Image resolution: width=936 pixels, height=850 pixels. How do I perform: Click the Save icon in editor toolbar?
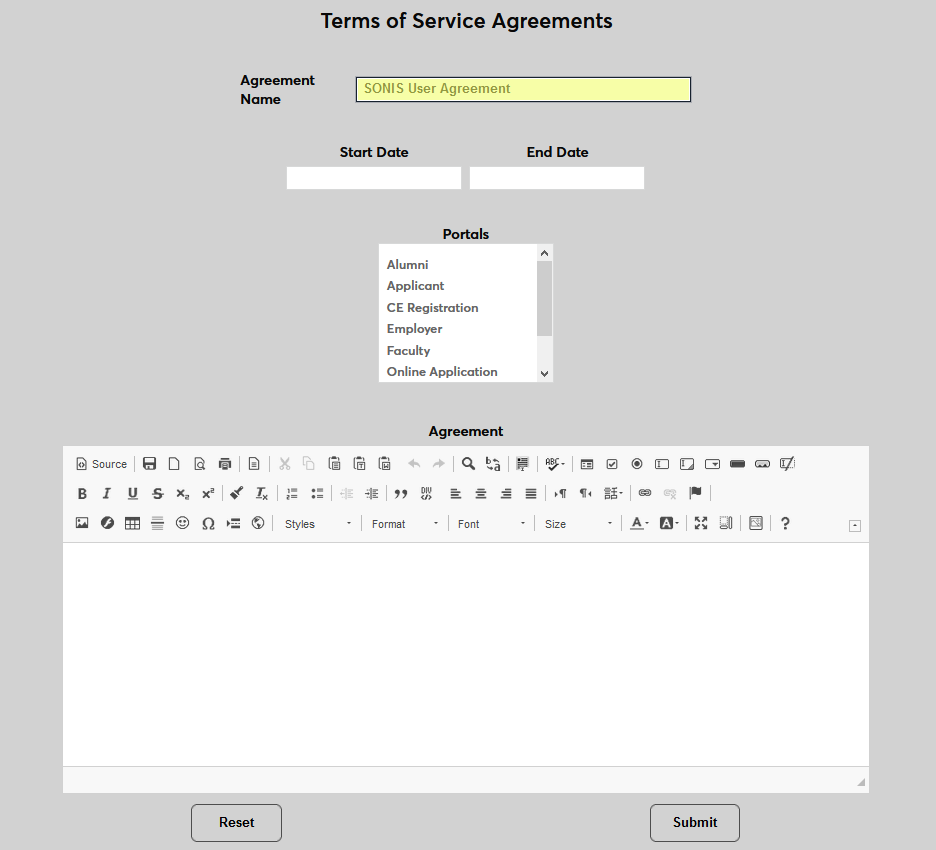pyautogui.click(x=149, y=464)
